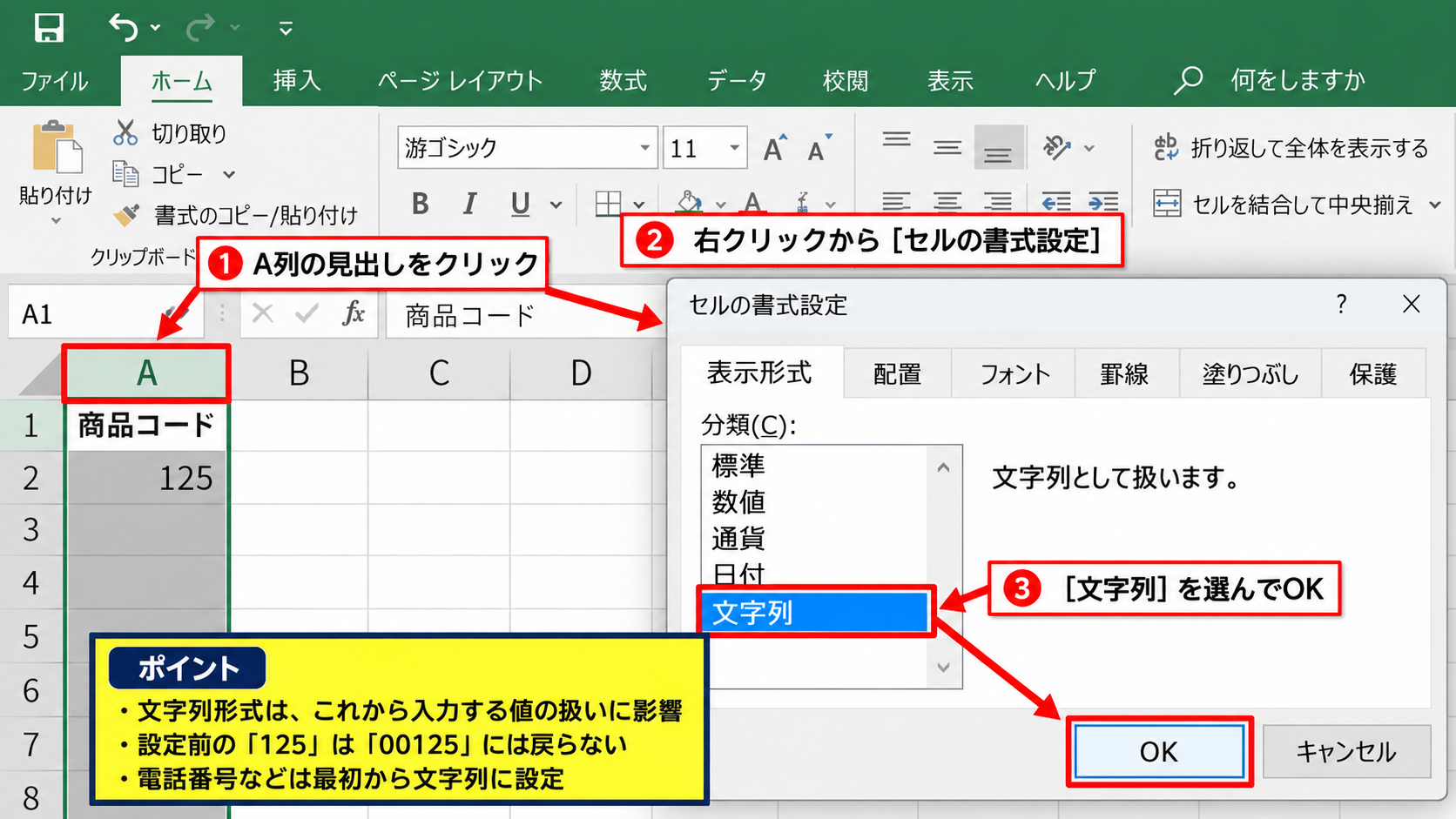Click the increase font size icon
1456x819 pixels.
tap(775, 148)
